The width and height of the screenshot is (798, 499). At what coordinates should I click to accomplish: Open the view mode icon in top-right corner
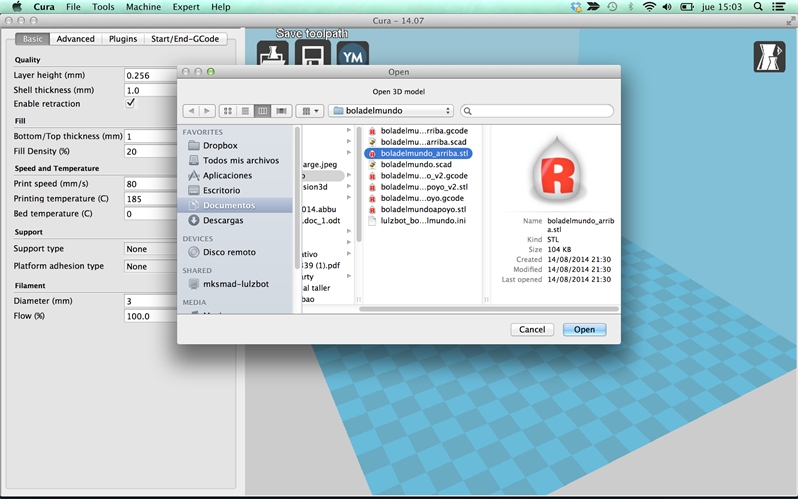(x=769, y=57)
